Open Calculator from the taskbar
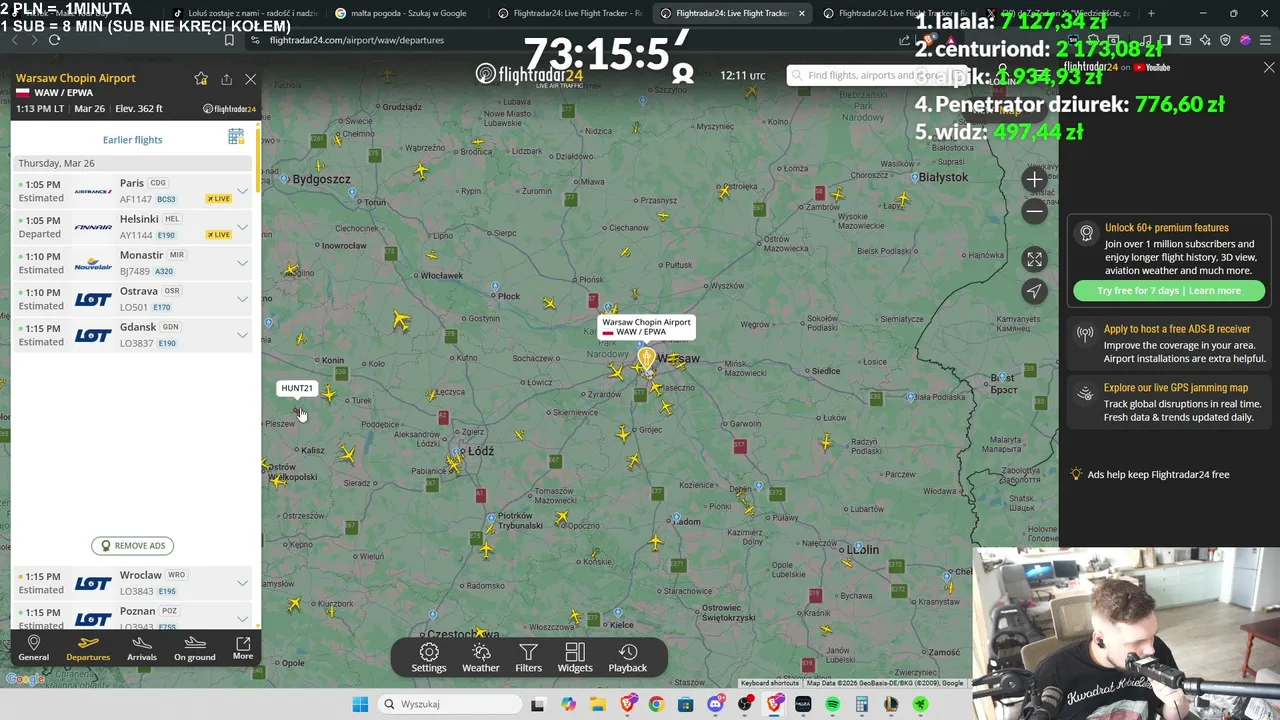The image size is (1280, 720). [862, 704]
